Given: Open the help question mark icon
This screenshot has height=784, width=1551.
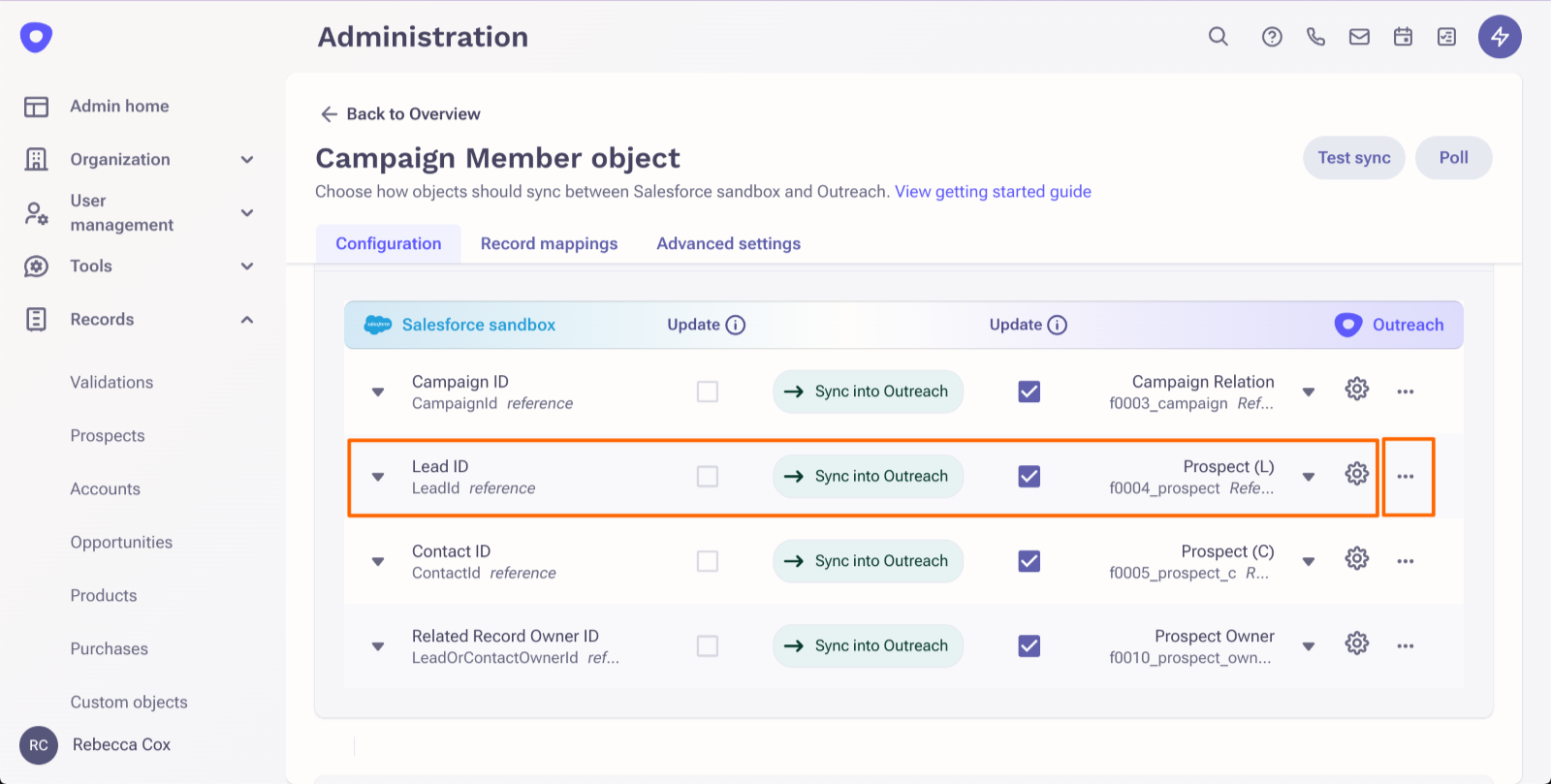Looking at the screenshot, I should [x=1272, y=37].
